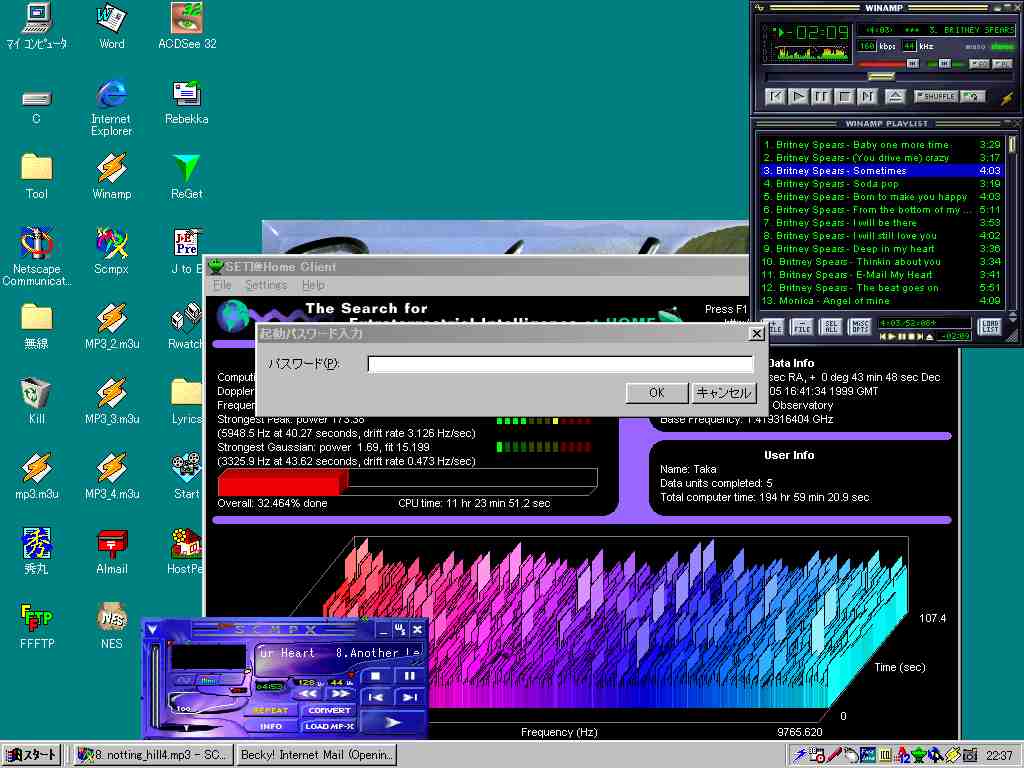Stop playback in the SCMPX player
Image resolution: width=1024 pixels, height=768 pixels.
coord(376,677)
